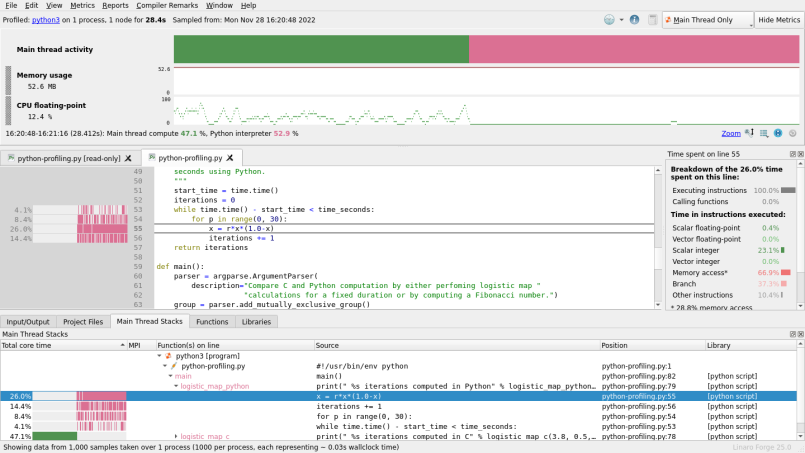Click the MPI column header

click(141, 345)
